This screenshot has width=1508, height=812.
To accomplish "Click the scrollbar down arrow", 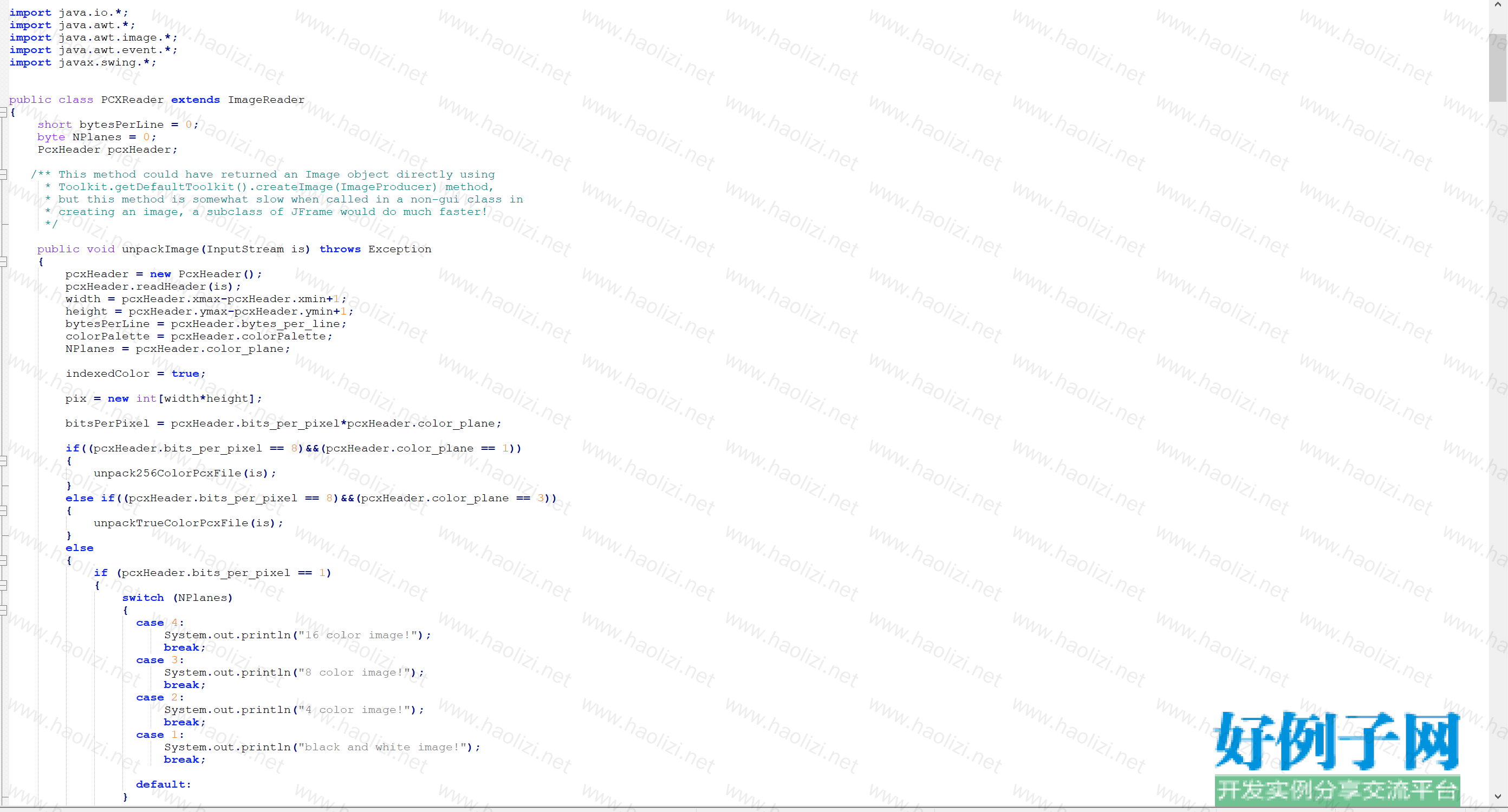I will click(1498, 796).
